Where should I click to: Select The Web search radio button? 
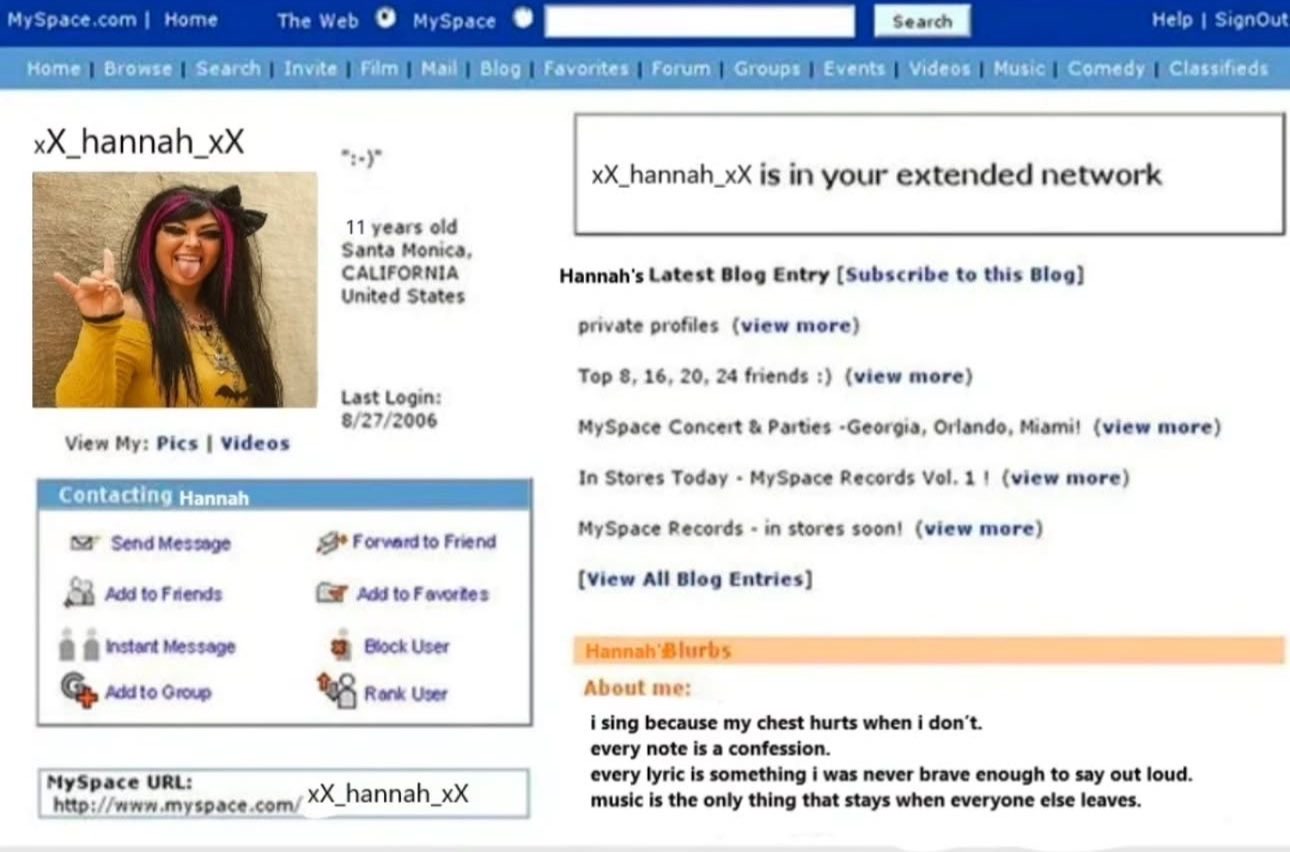[x=385, y=18]
